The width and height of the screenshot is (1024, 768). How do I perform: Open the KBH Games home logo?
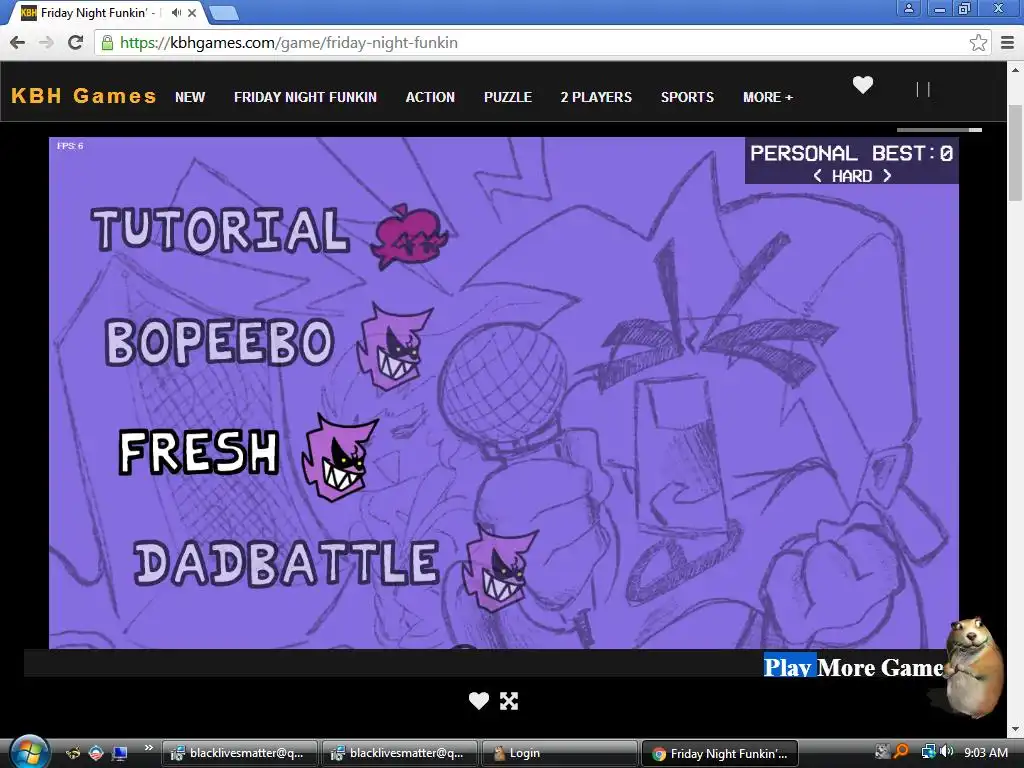click(84, 96)
